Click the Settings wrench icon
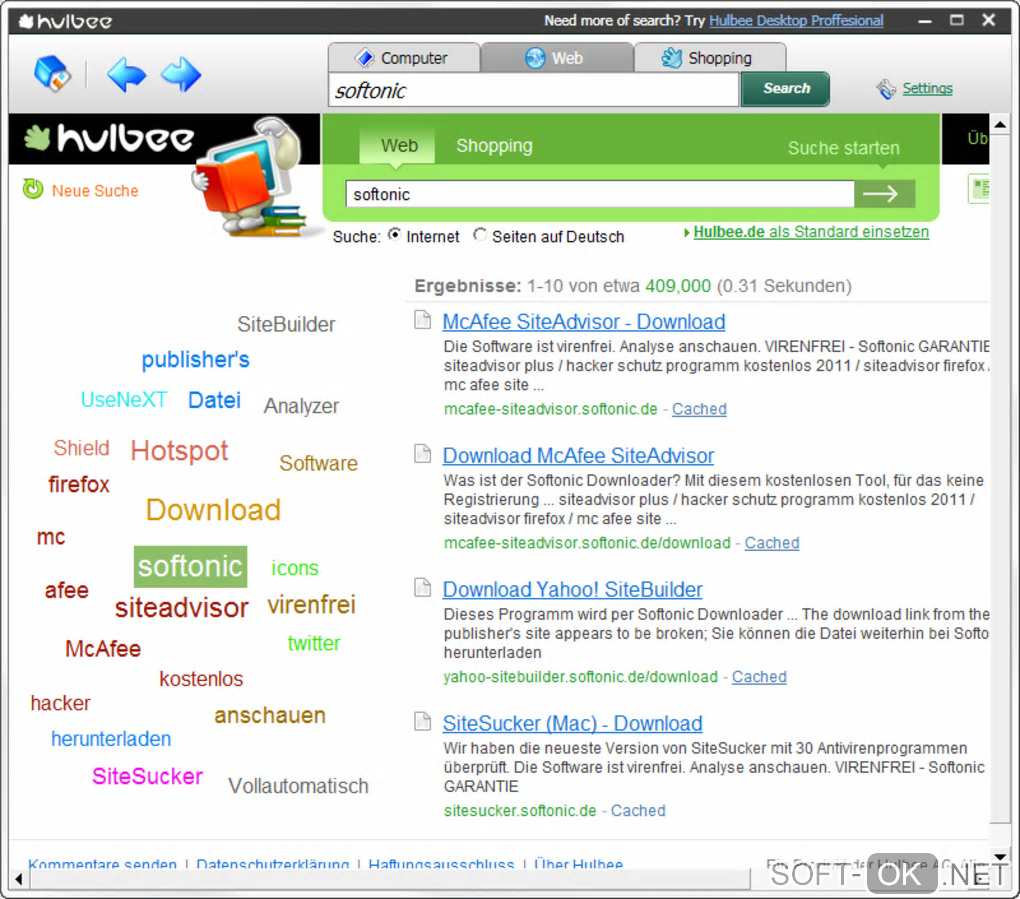Image resolution: width=1020 pixels, height=899 pixels. 885,89
